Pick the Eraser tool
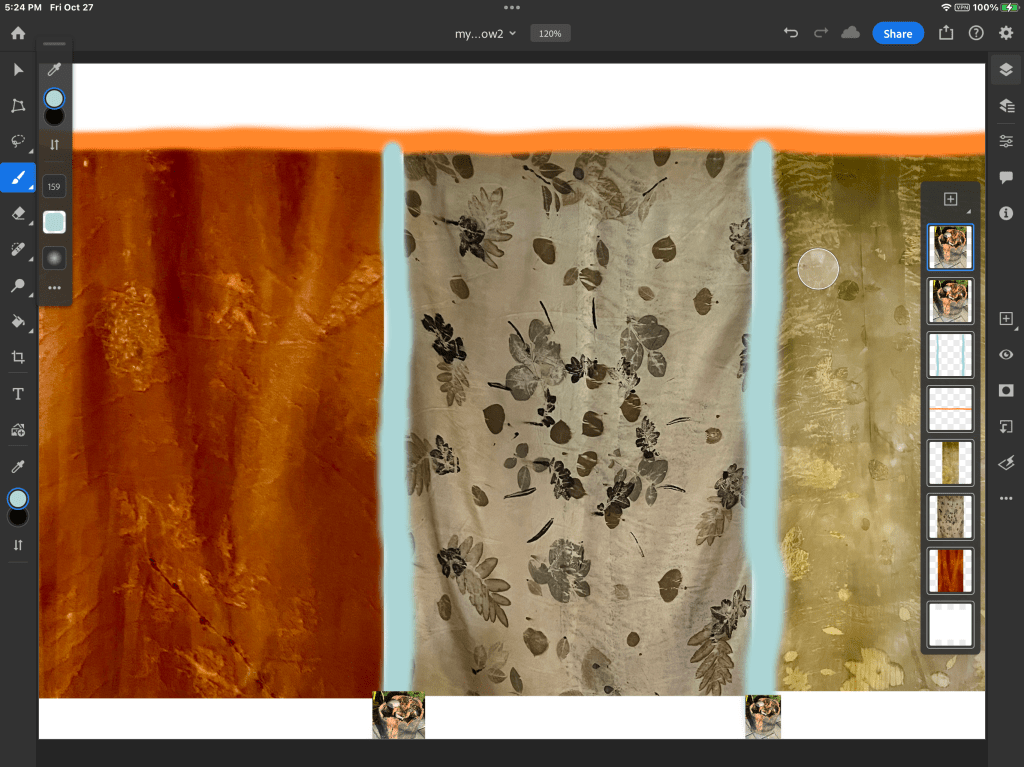Image resolution: width=1024 pixels, height=767 pixels. tap(18, 213)
